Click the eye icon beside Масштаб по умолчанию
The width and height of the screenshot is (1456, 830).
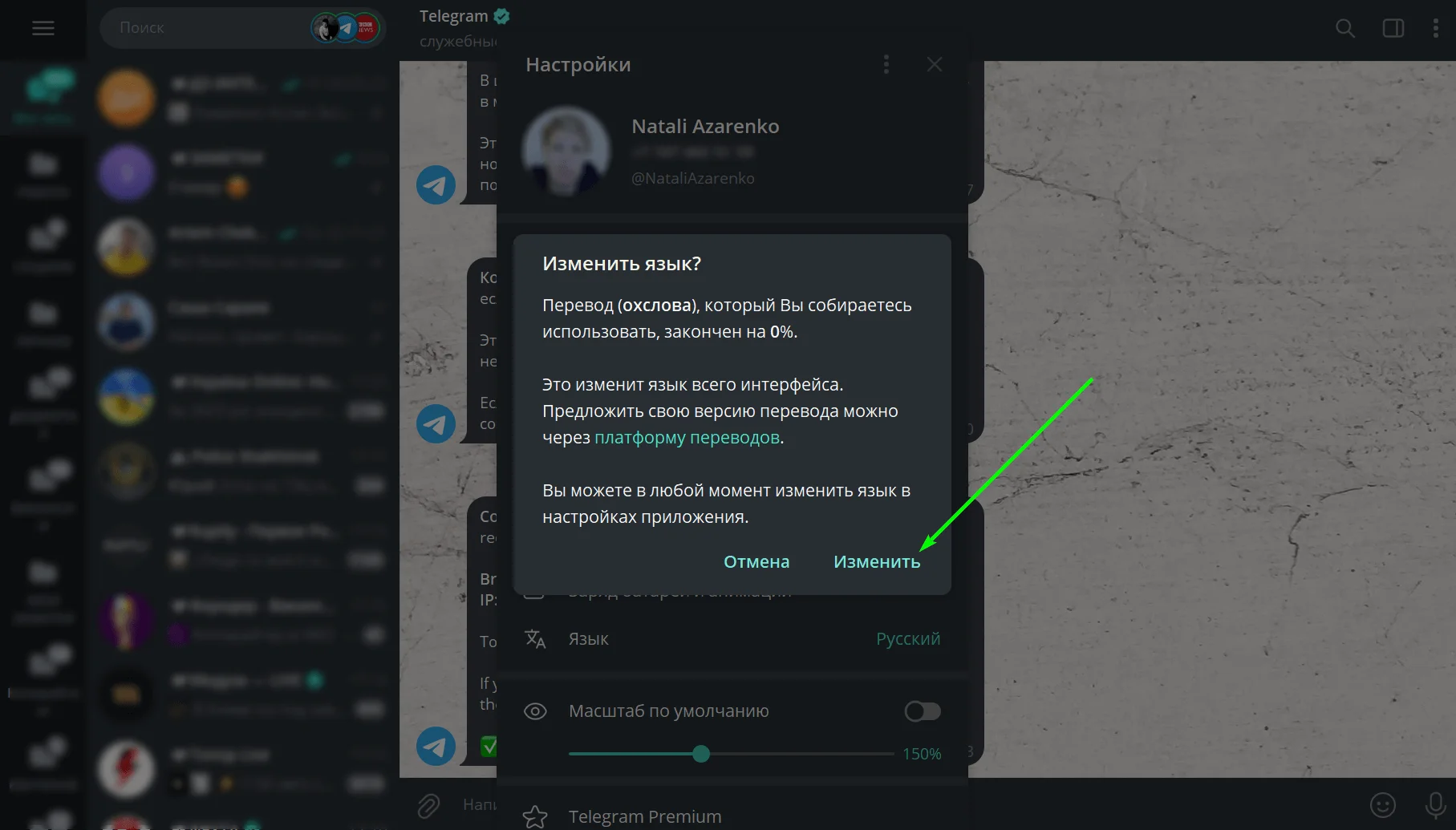(535, 711)
